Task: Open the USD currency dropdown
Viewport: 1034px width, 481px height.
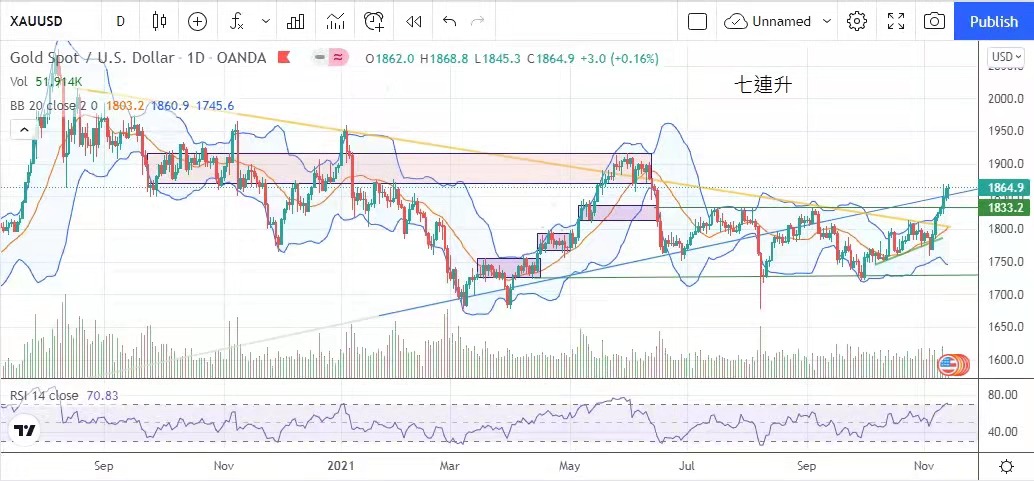Action: 1003,57
